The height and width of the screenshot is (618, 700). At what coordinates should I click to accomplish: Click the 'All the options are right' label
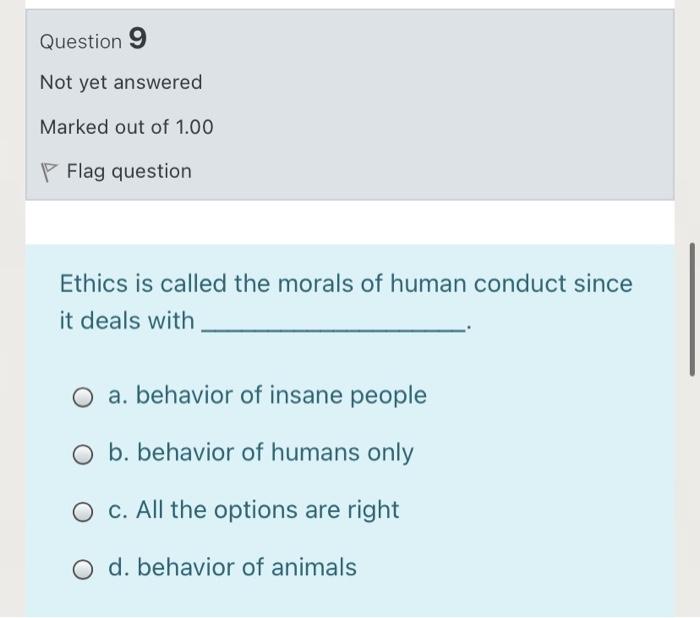coord(267,510)
